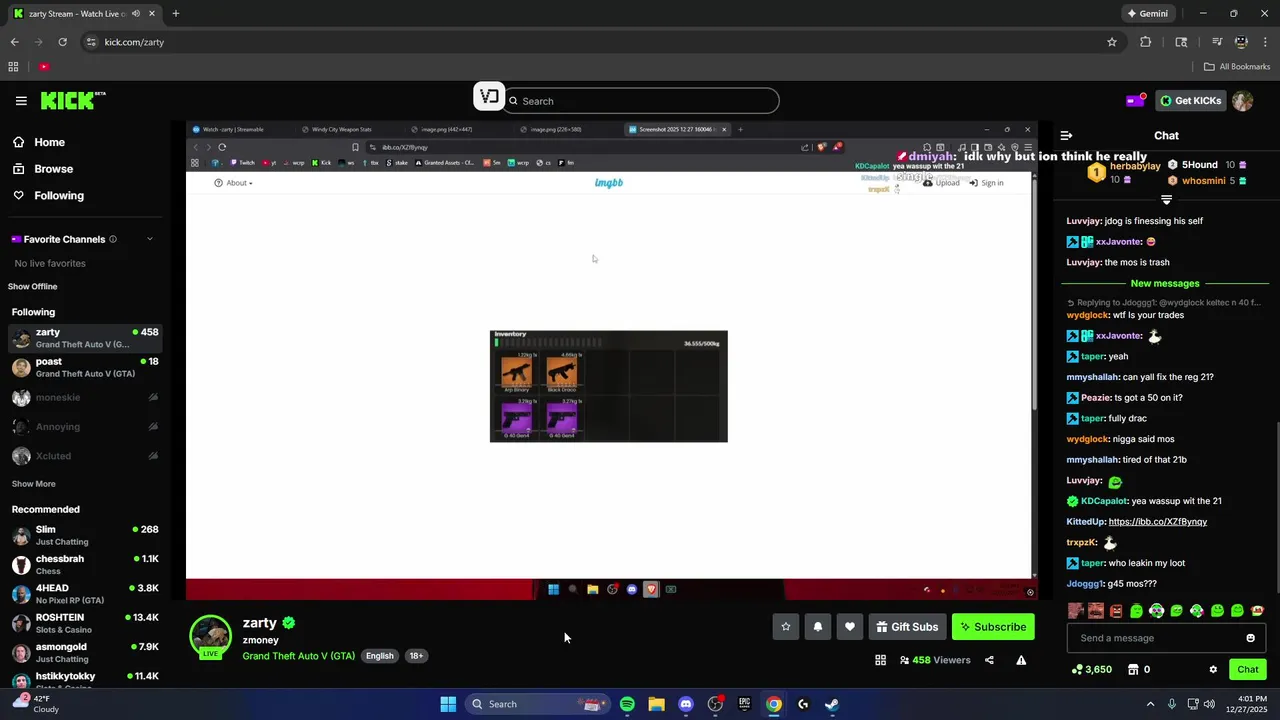
Task: Click the heart follow button
Action: tap(850, 627)
